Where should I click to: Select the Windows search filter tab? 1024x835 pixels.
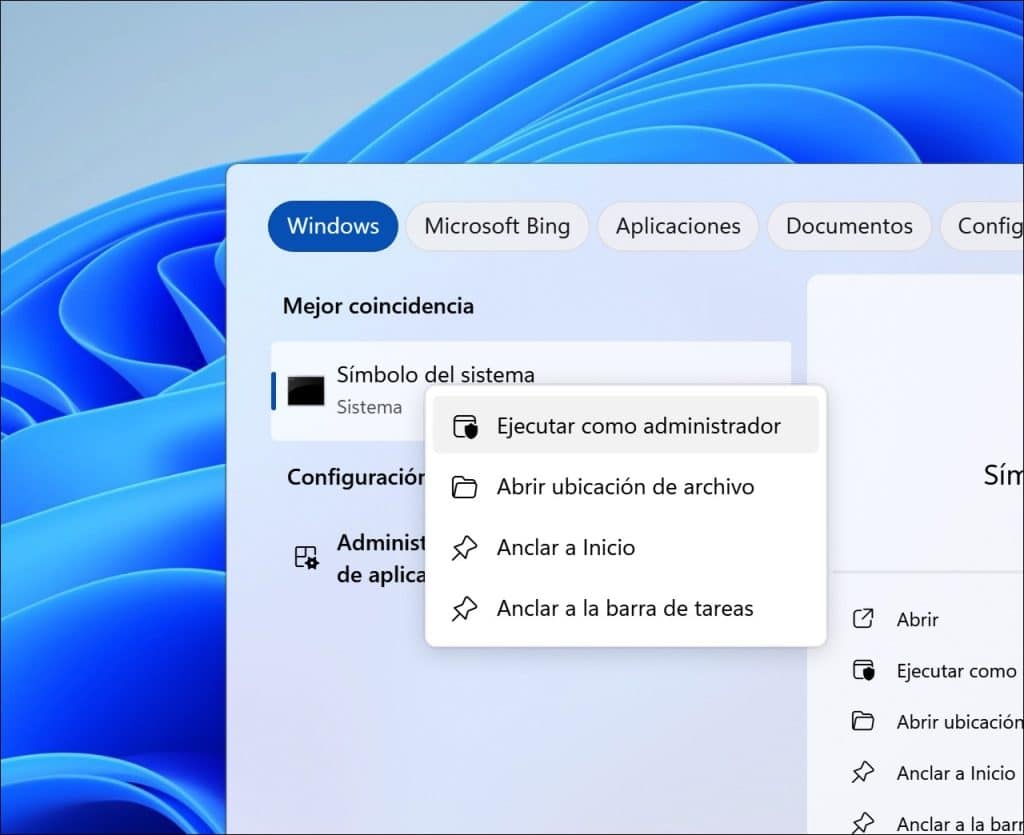(332, 226)
